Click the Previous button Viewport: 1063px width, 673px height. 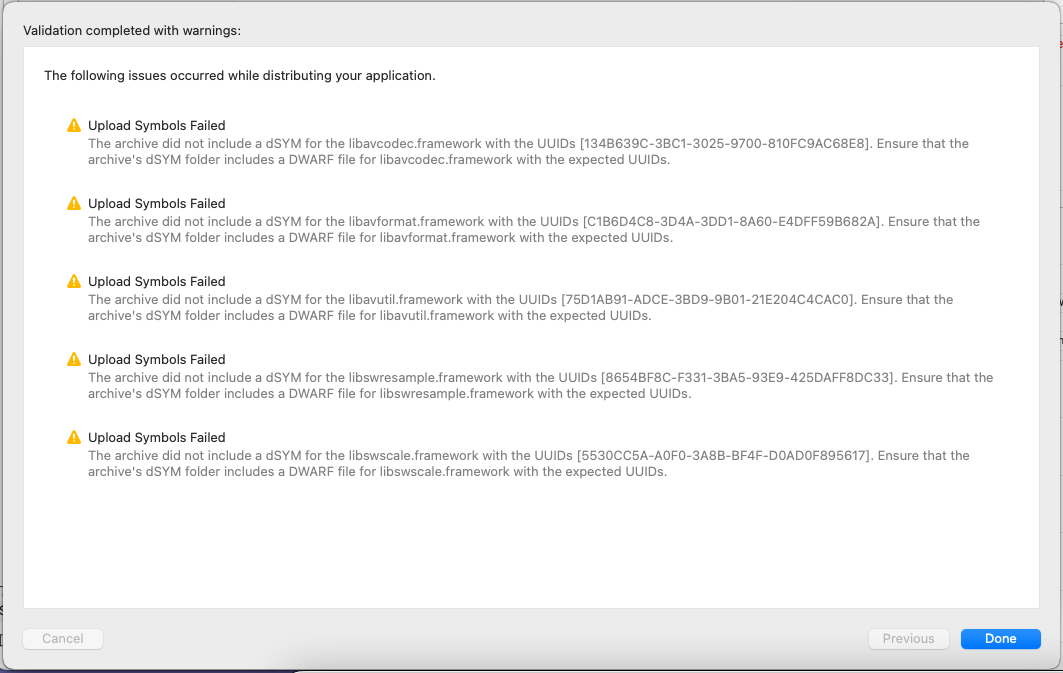coord(908,638)
